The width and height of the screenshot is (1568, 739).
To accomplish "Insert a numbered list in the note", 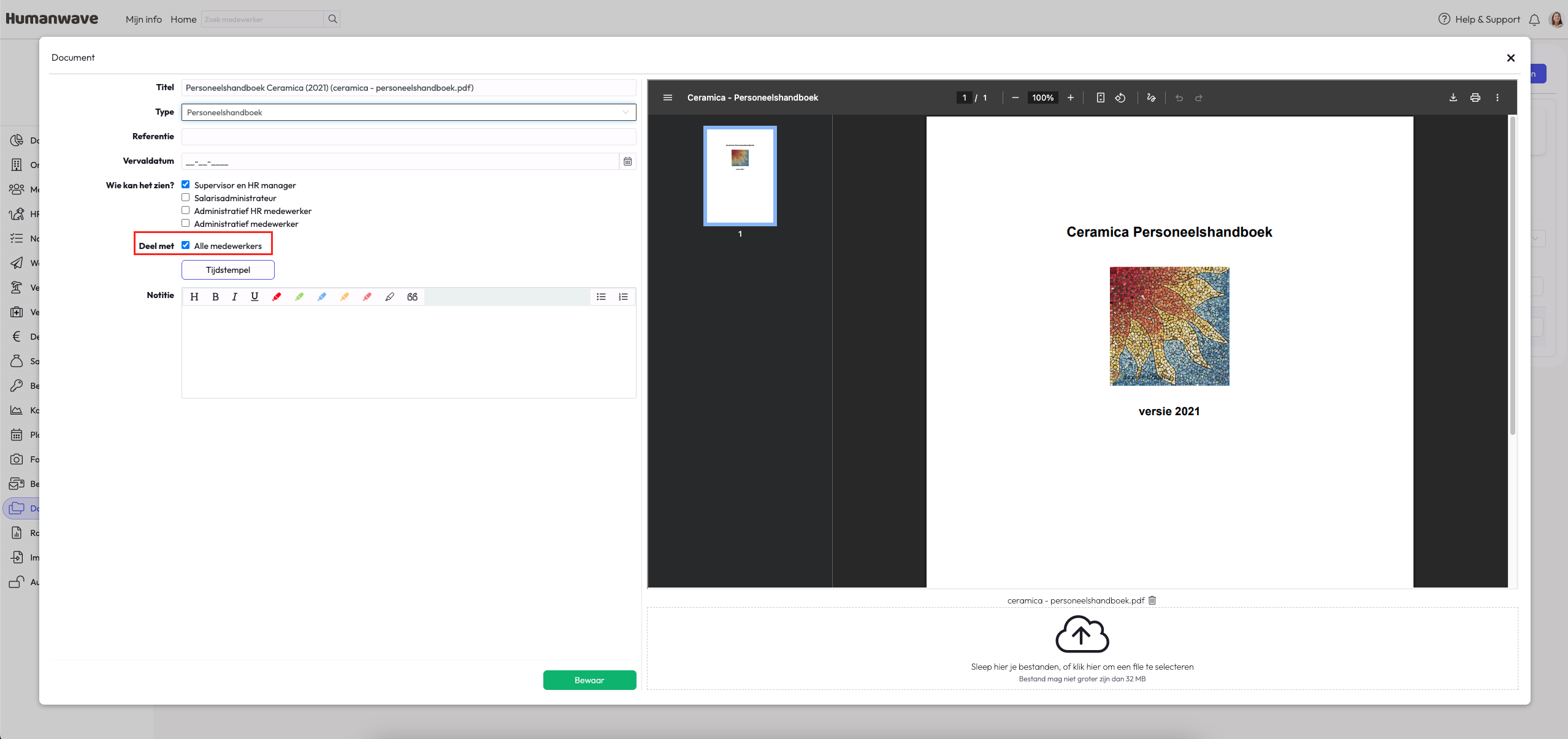I will tap(624, 297).
